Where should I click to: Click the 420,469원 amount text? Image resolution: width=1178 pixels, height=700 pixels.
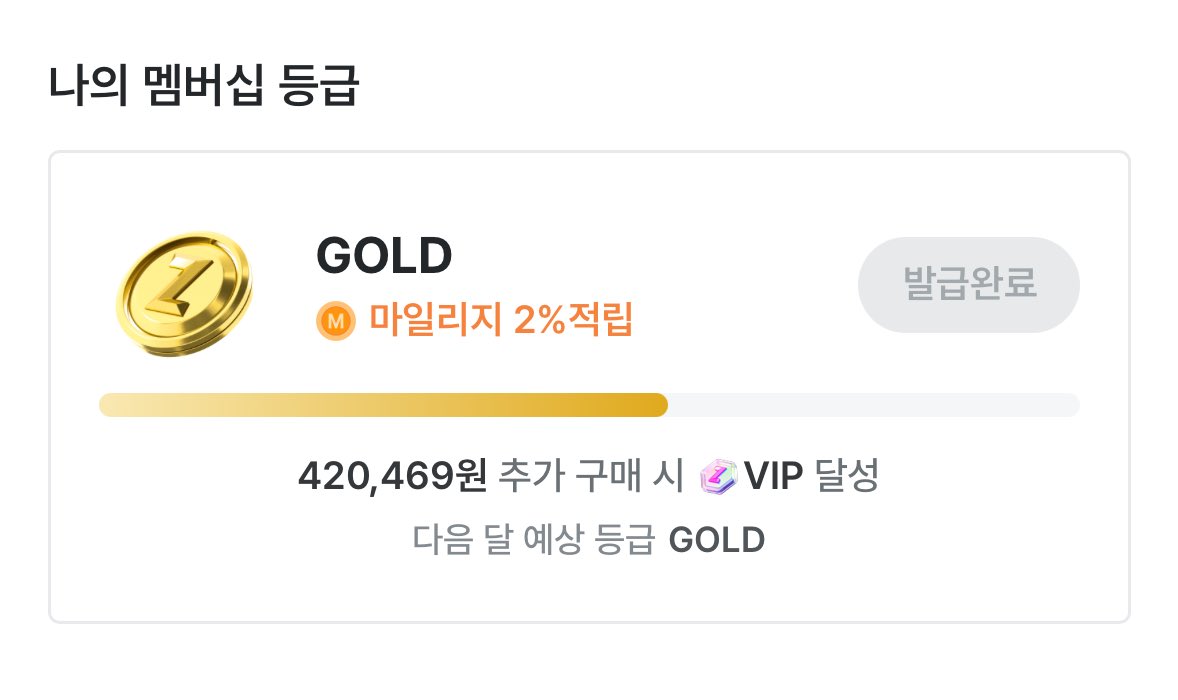click(x=393, y=475)
